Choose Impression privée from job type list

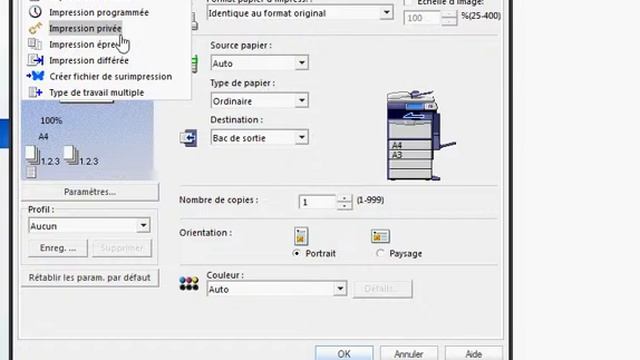pyautogui.click(x=85, y=28)
